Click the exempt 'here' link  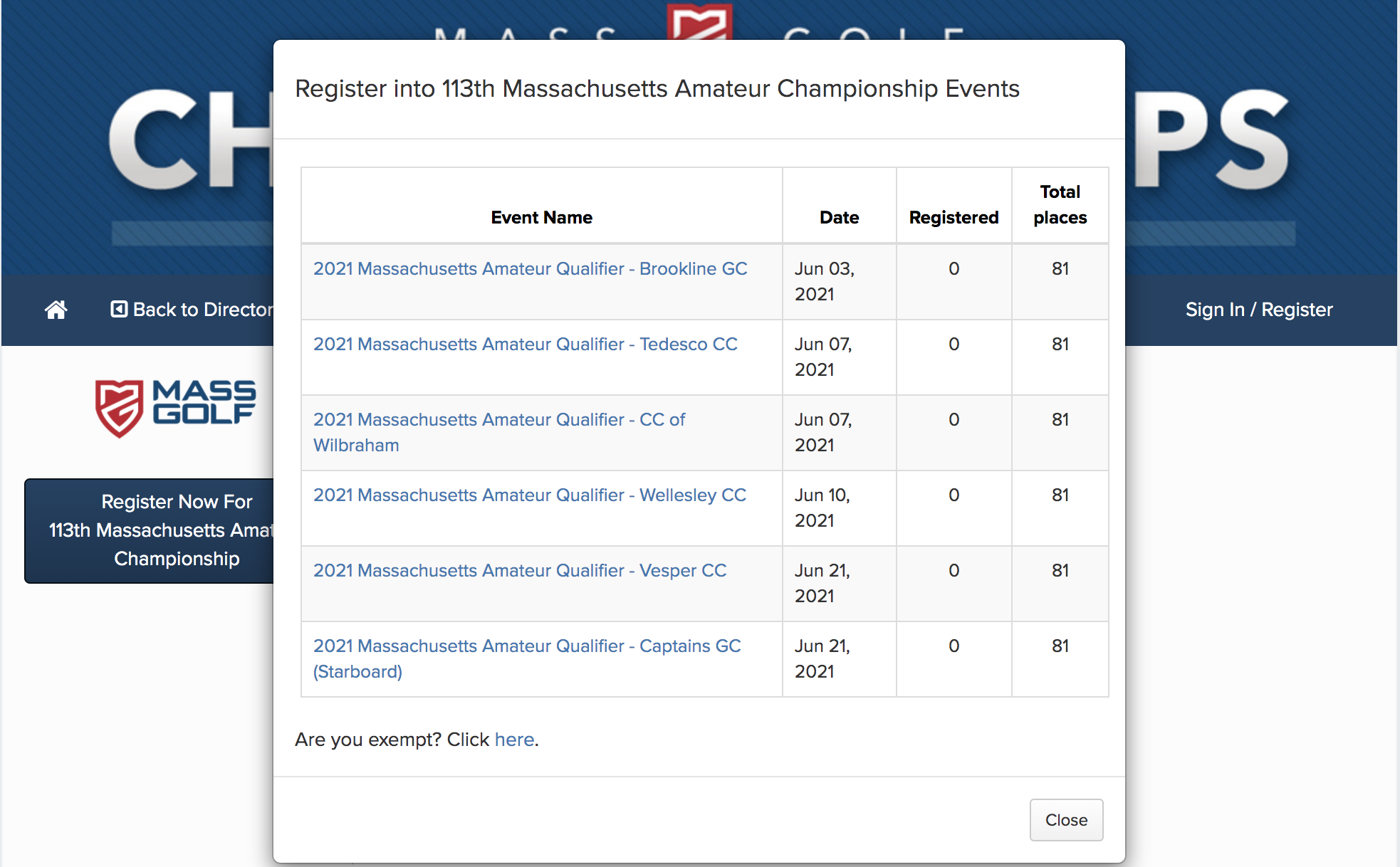(514, 740)
